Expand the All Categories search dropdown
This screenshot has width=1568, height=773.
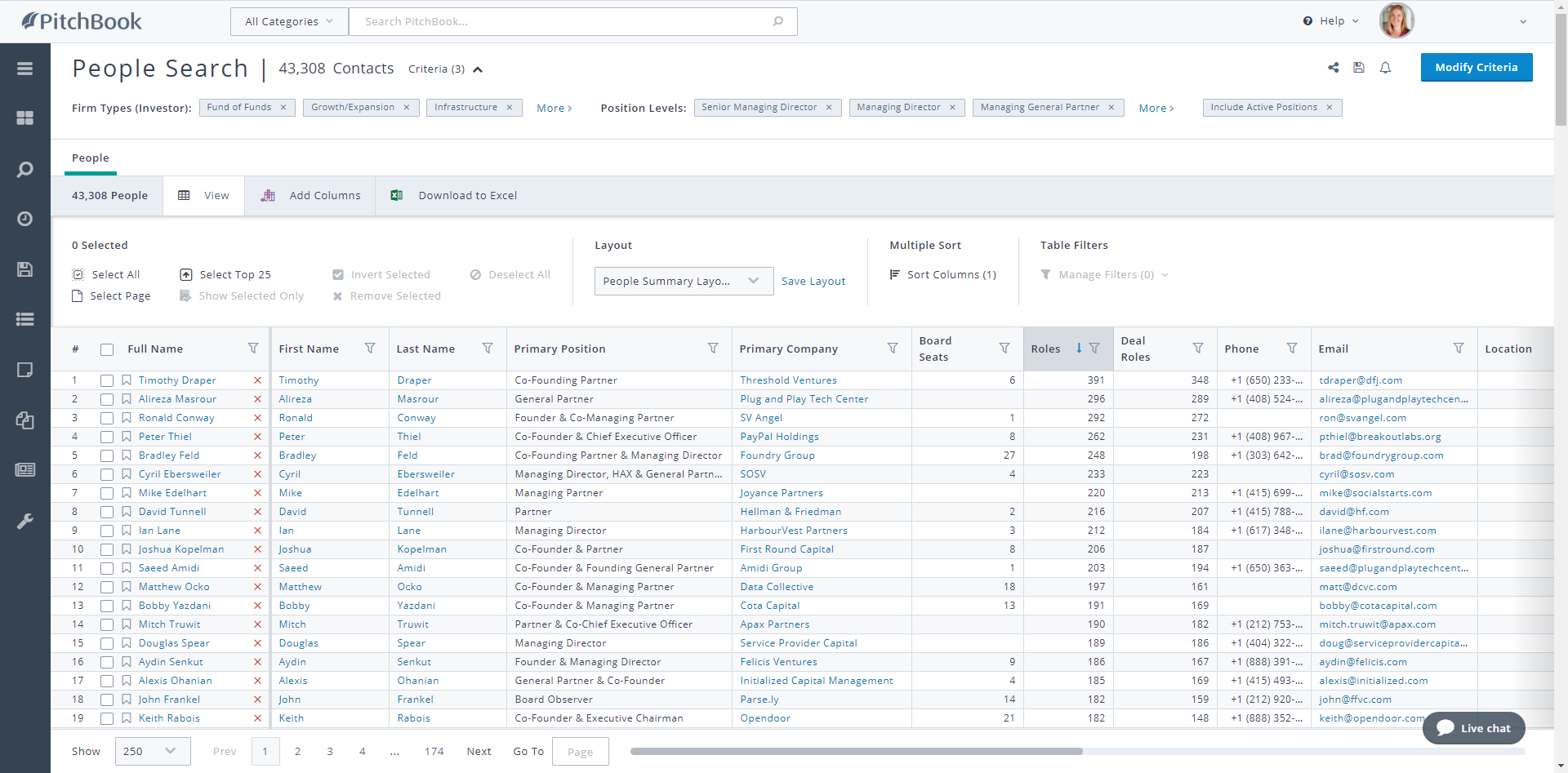[289, 22]
